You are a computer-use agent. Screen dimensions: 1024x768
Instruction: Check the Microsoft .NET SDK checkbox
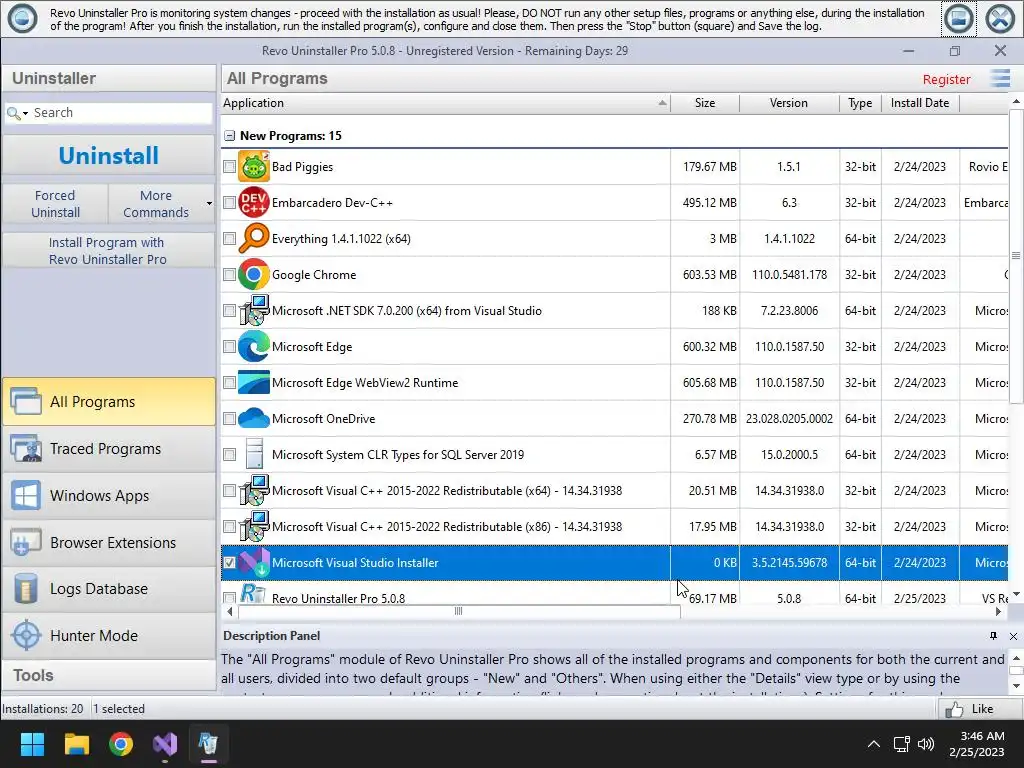click(229, 310)
